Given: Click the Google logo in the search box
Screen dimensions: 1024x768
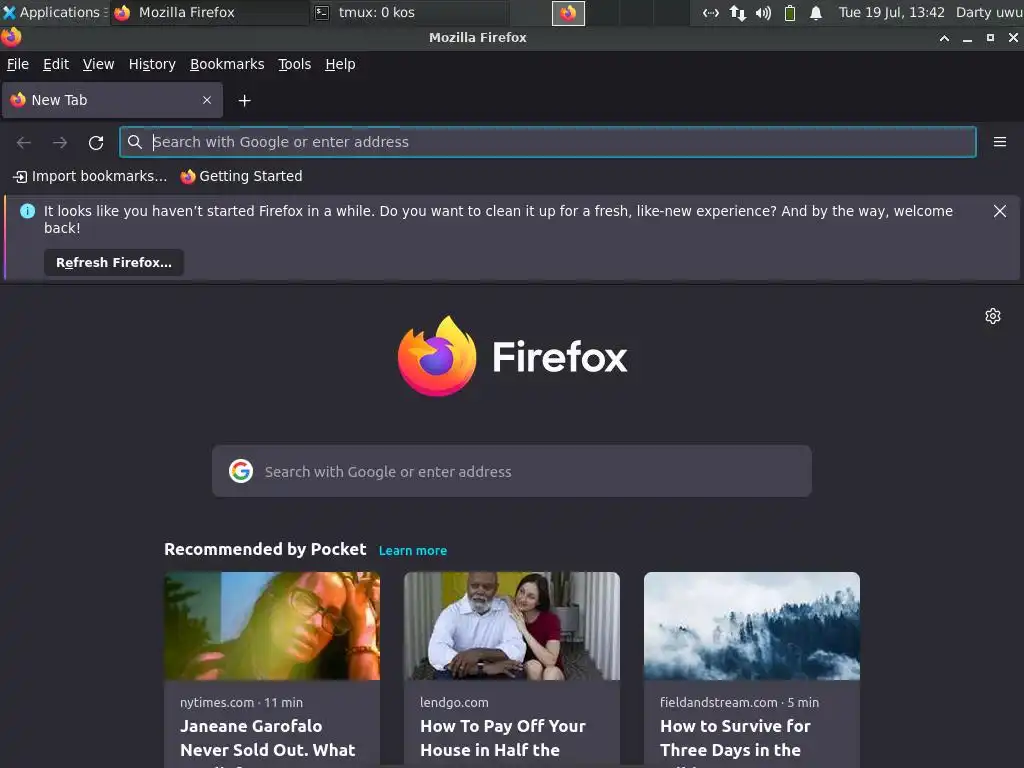Looking at the screenshot, I should pyautogui.click(x=241, y=471).
